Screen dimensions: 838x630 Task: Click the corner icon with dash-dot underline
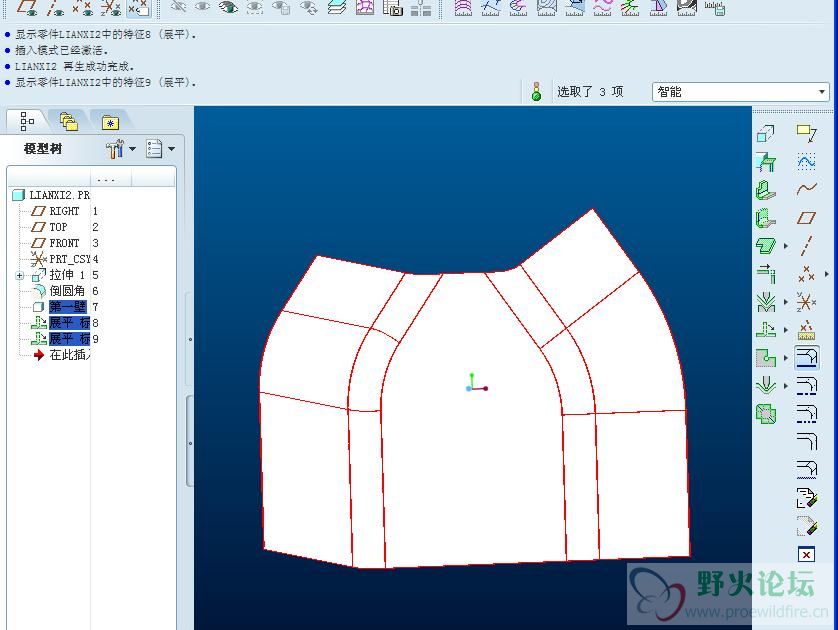point(806,386)
